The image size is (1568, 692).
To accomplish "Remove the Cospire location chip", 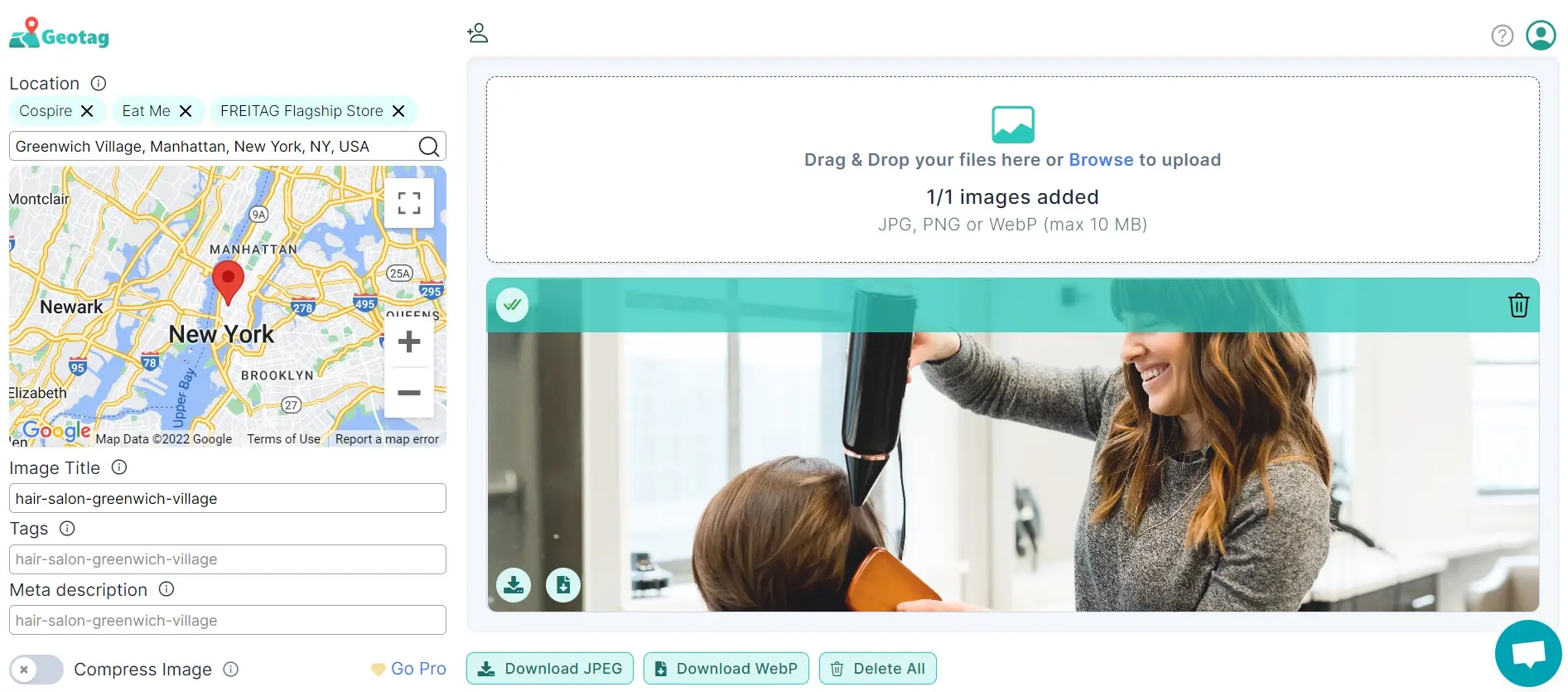I will coord(87,111).
